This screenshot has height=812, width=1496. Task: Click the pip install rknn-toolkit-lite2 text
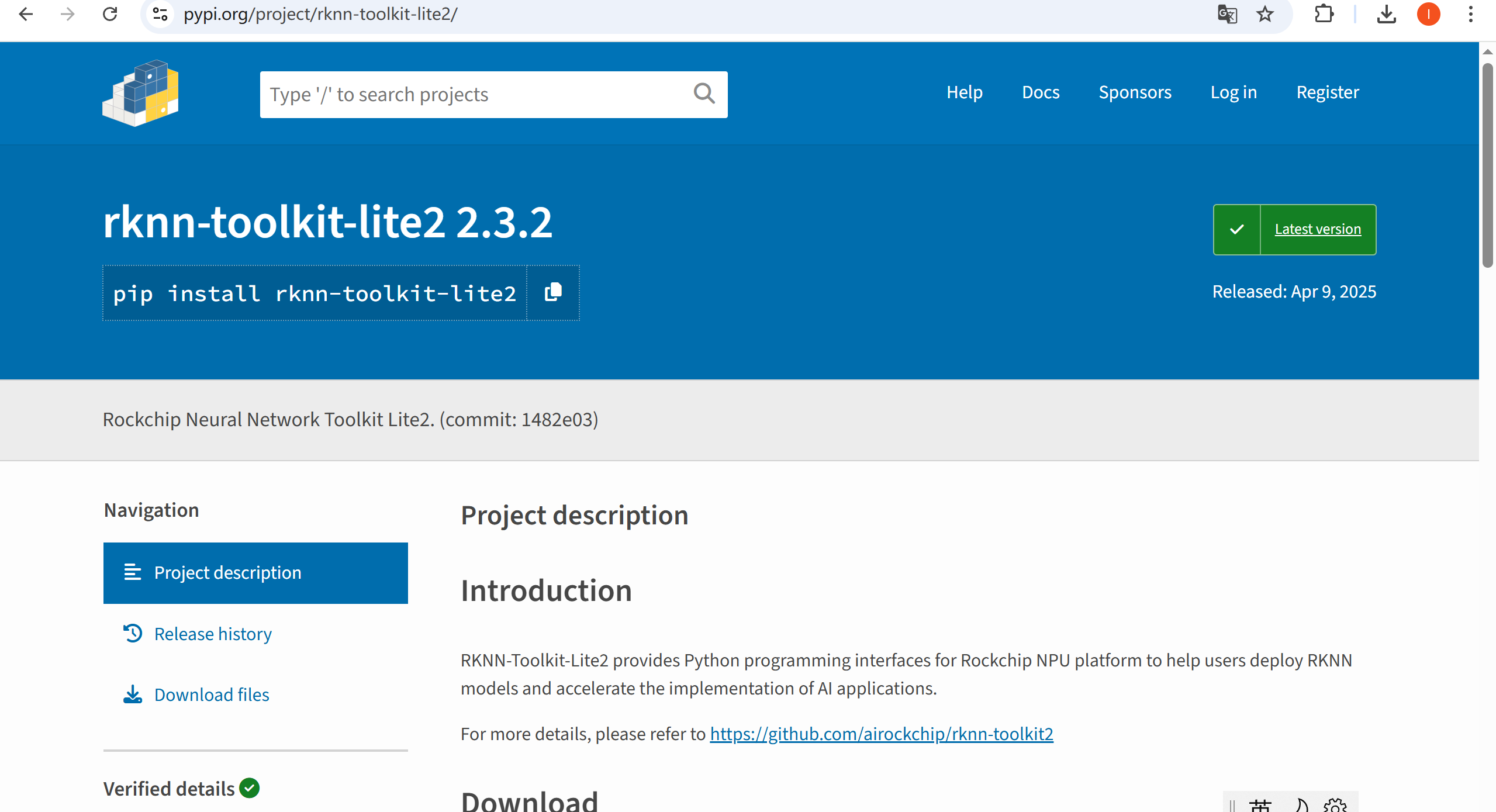[x=315, y=293]
